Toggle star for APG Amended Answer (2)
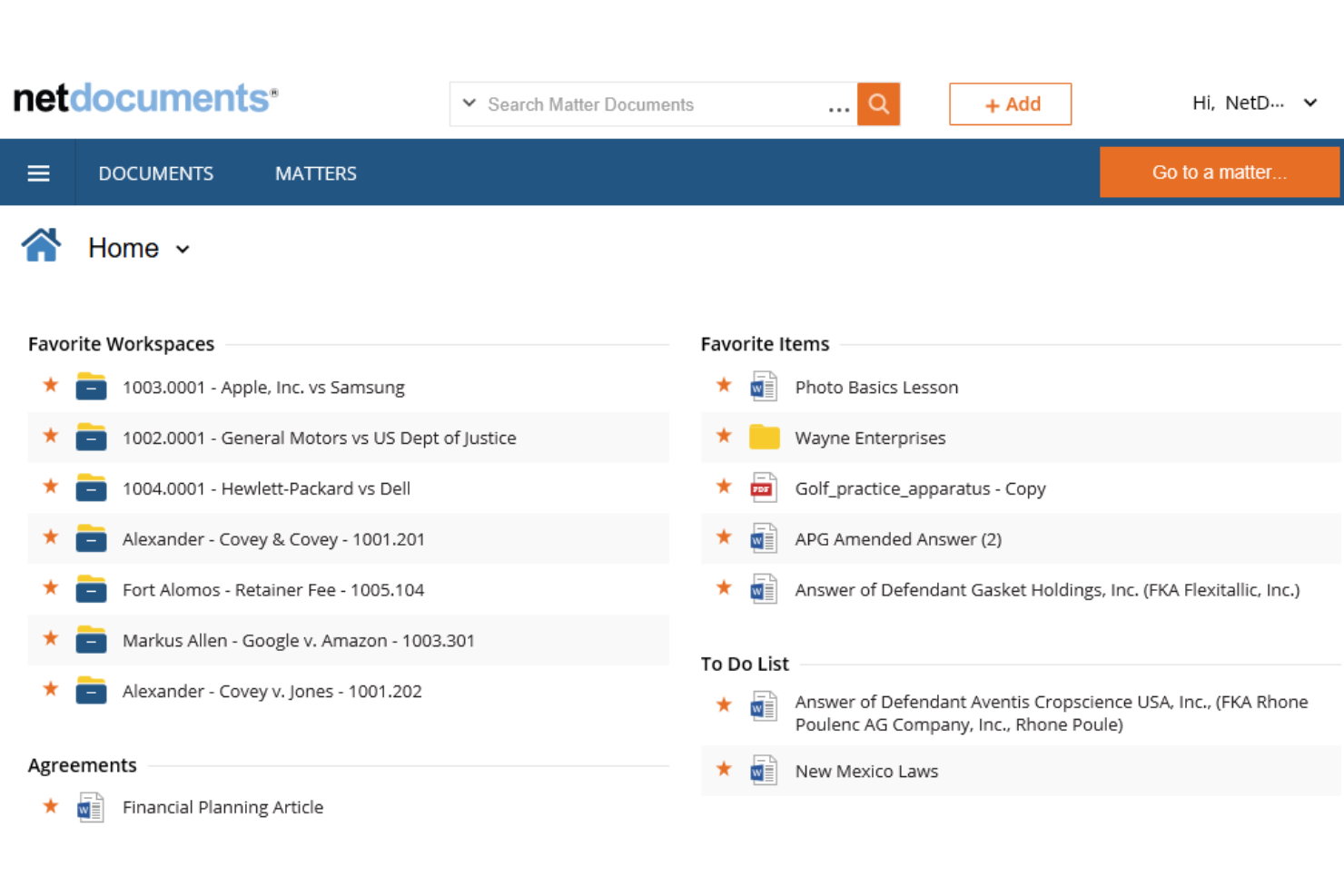Screen dimensions: 1344x896 point(724,537)
